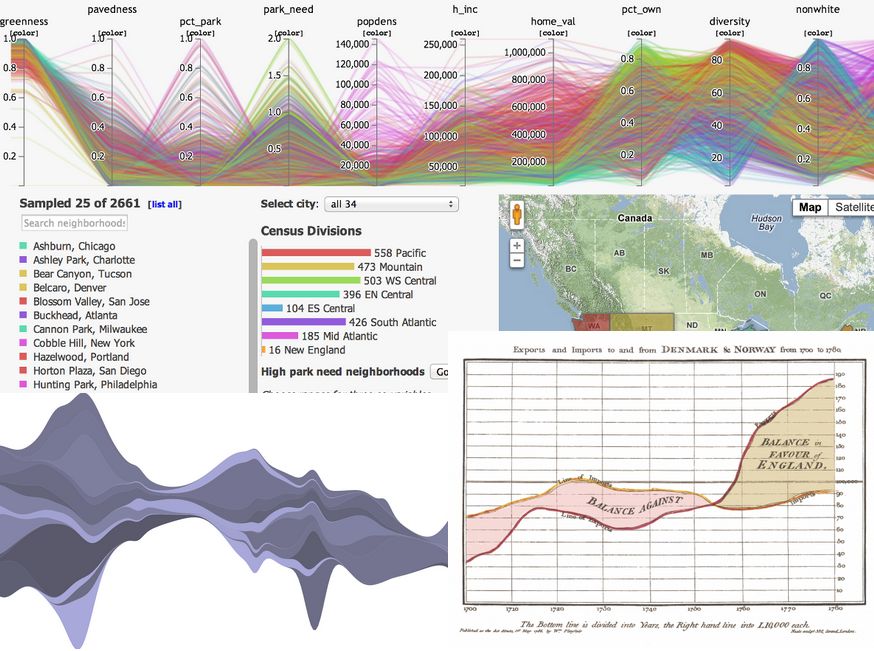Select the pink Mid Atlantic division bar

click(x=280, y=336)
